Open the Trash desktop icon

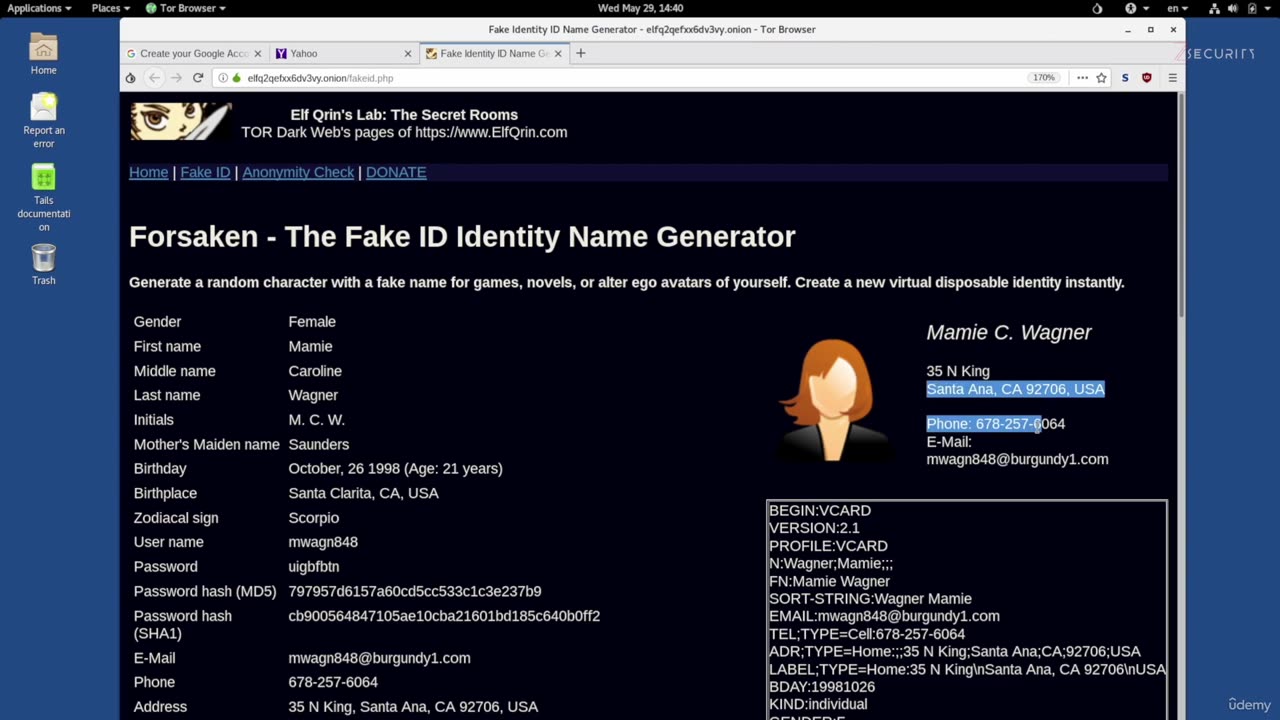pyautogui.click(x=43, y=264)
